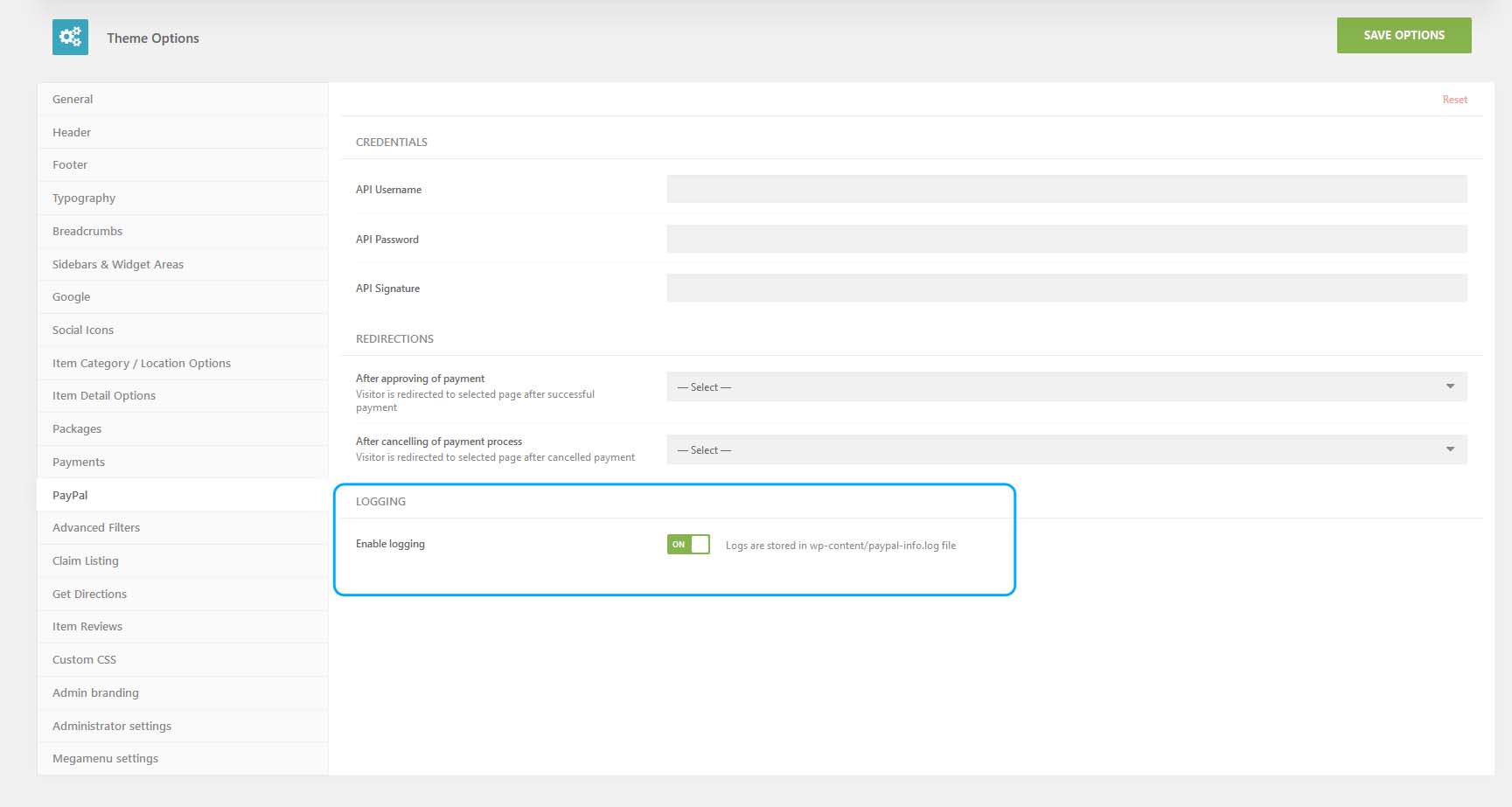
Task: Toggle the Enable logging switch
Action: 688,544
